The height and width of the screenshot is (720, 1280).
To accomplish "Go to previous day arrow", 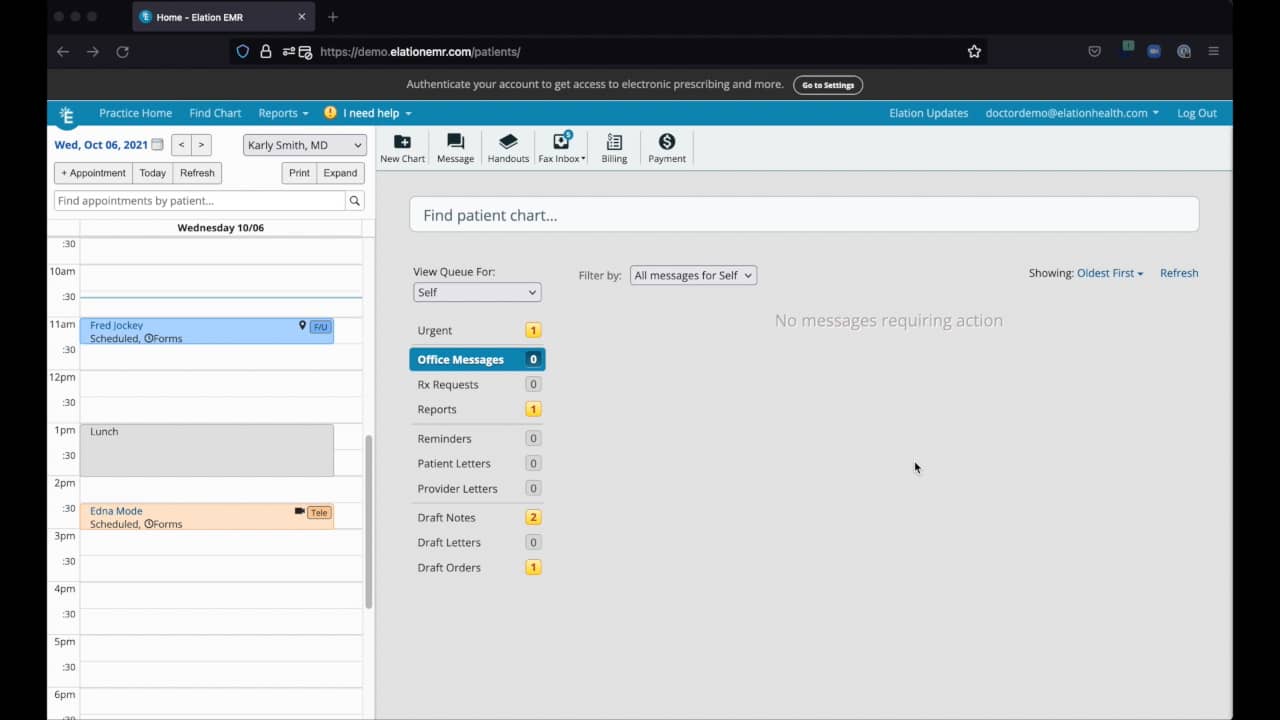I will click(x=181, y=145).
